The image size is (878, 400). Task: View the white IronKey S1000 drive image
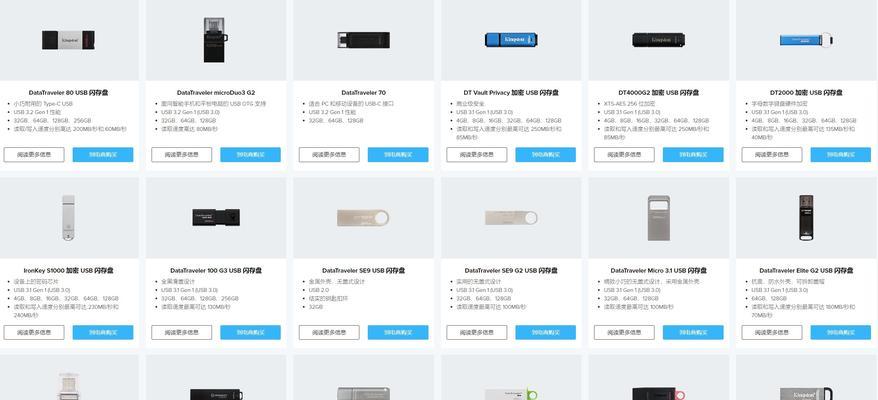point(68,217)
